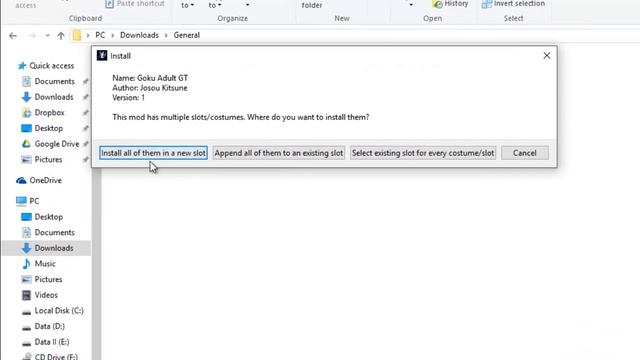Click the Videos film icon
The height and width of the screenshot is (360, 640).
(26, 295)
